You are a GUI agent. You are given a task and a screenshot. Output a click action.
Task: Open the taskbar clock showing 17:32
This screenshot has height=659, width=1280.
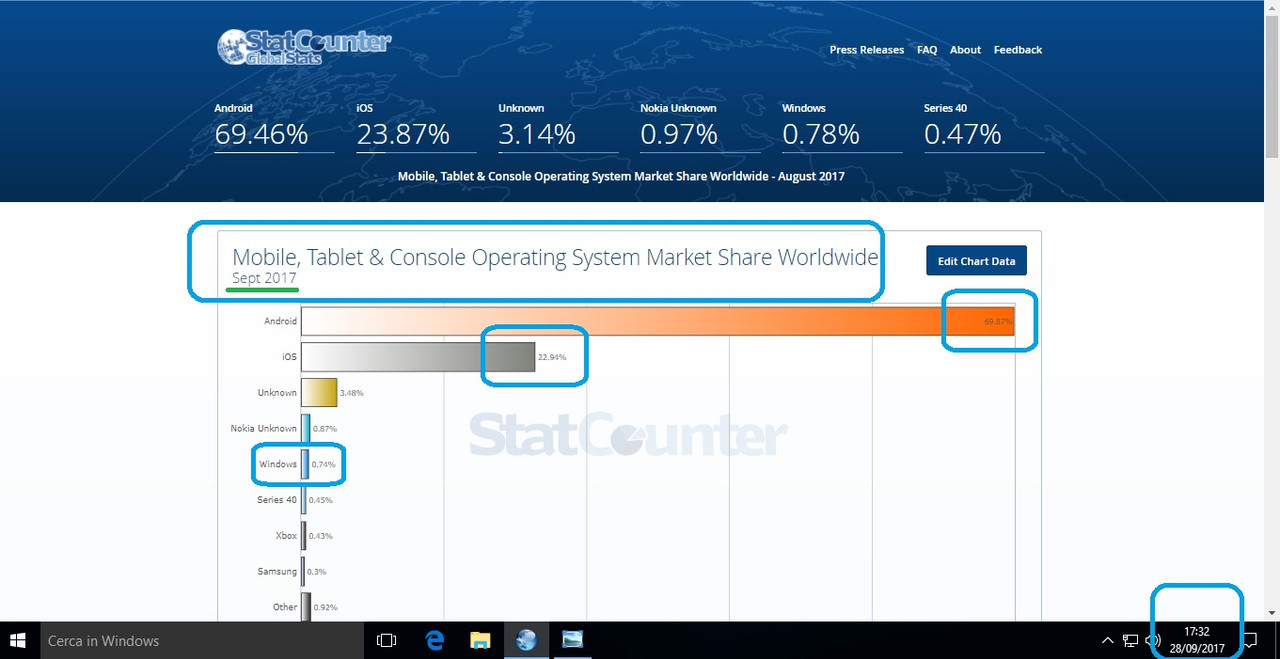(x=1197, y=640)
